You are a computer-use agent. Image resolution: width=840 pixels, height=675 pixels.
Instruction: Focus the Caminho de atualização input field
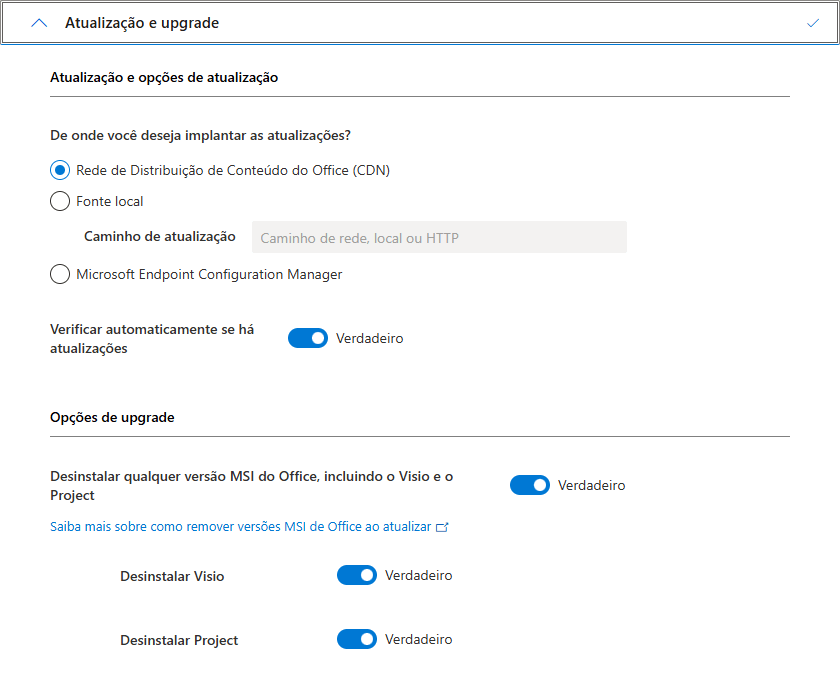point(439,237)
